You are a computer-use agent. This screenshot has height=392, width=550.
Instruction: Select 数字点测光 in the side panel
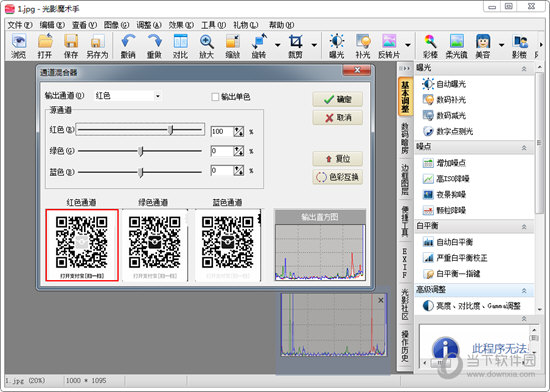448,131
